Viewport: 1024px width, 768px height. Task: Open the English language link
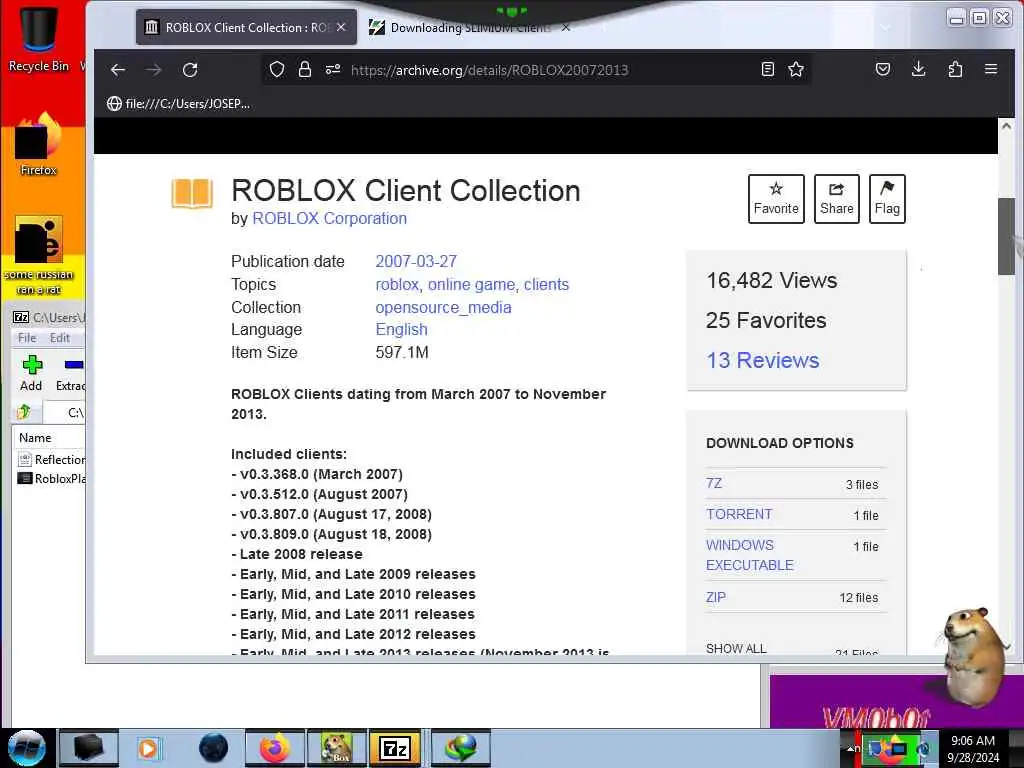pos(402,330)
